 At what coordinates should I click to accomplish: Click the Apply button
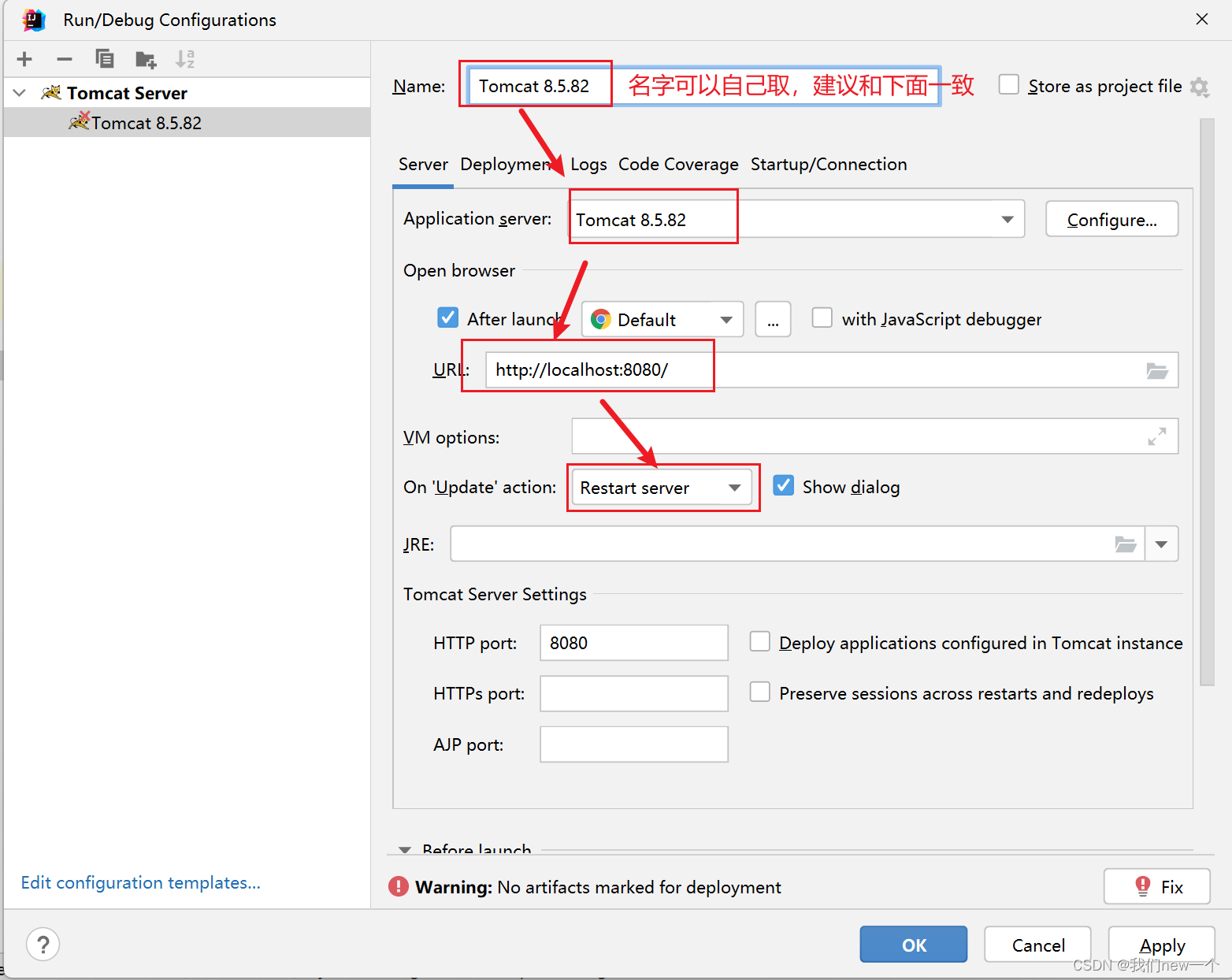tap(1161, 945)
